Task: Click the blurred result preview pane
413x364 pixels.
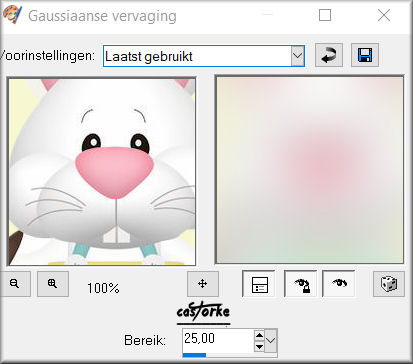Action: pyautogui.click(x=310, y=170)
